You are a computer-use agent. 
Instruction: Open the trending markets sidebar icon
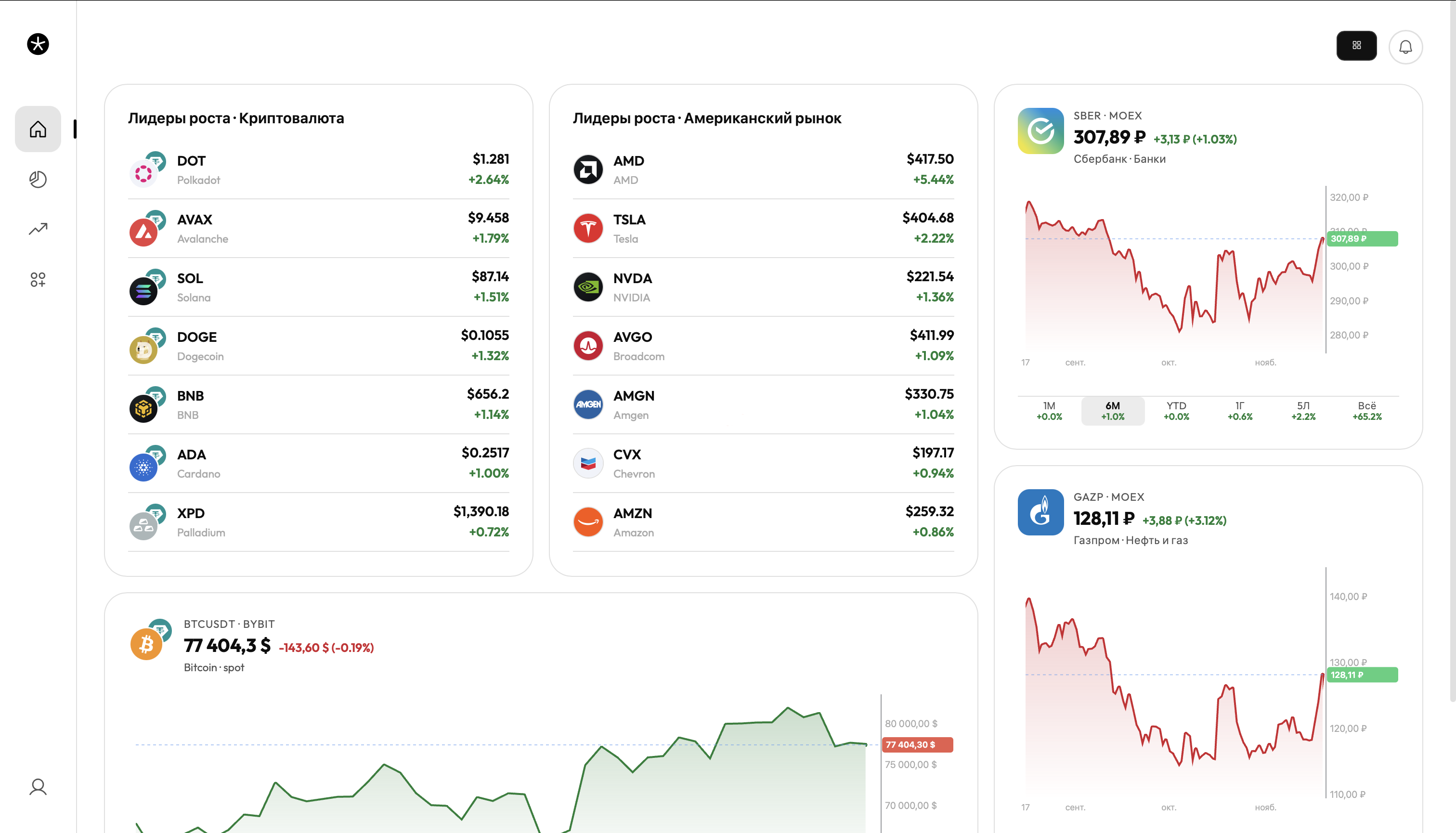[x=38, y=229]
